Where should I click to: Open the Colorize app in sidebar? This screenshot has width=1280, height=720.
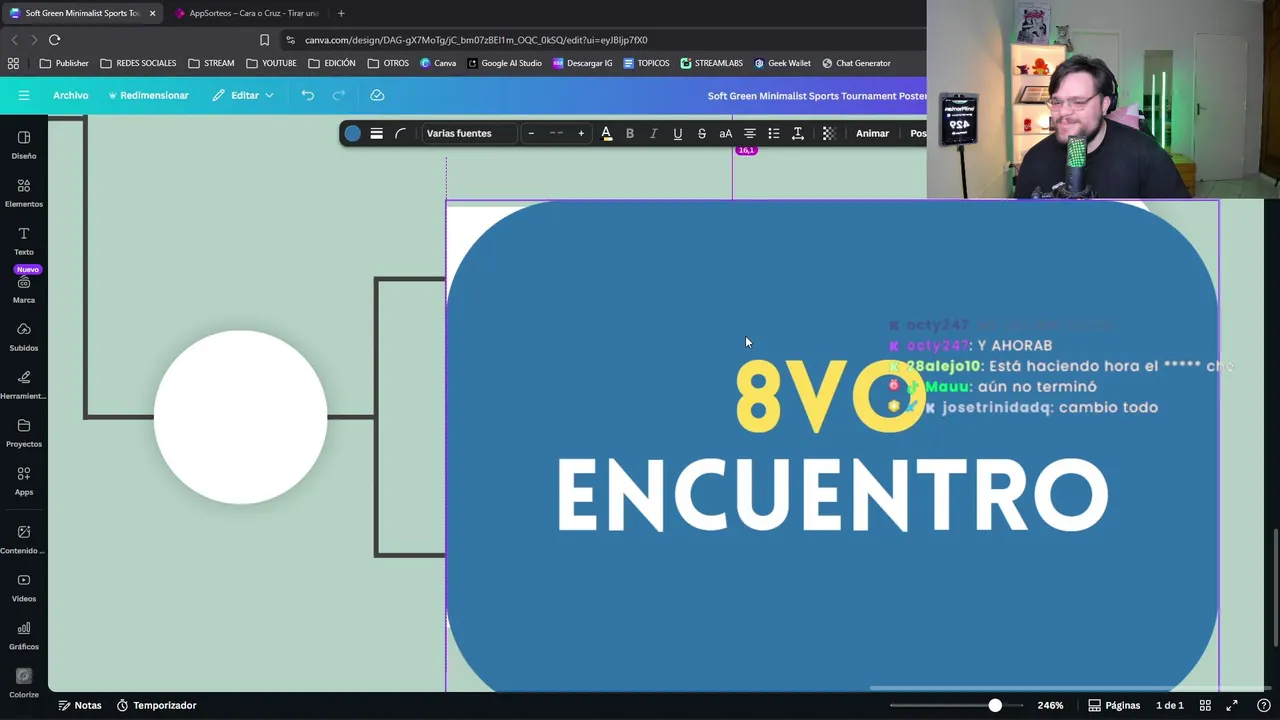24,683
